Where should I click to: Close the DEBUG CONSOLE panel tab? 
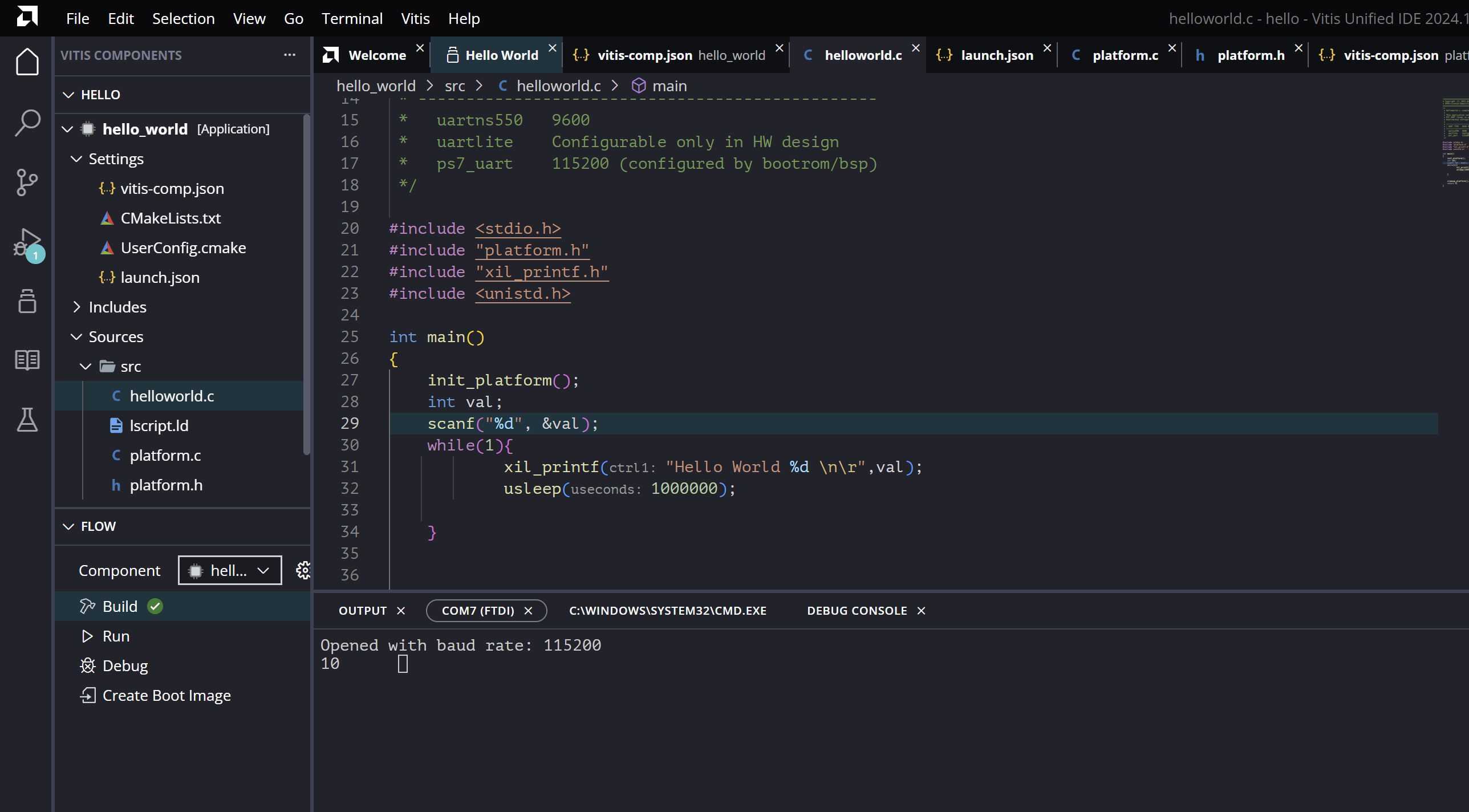pyautogui.click(x=921, y=611)
